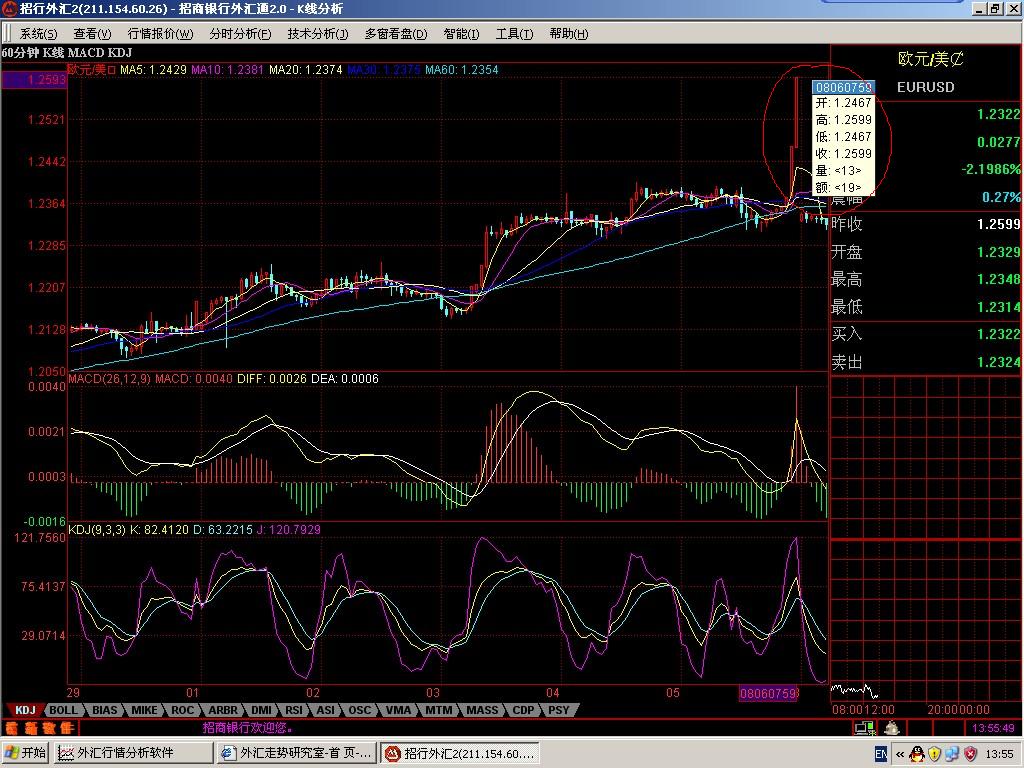Viewport: 1024px width, 768px height.
Task: Click the MA60: 1.2354 label
Action: [462, 70]
